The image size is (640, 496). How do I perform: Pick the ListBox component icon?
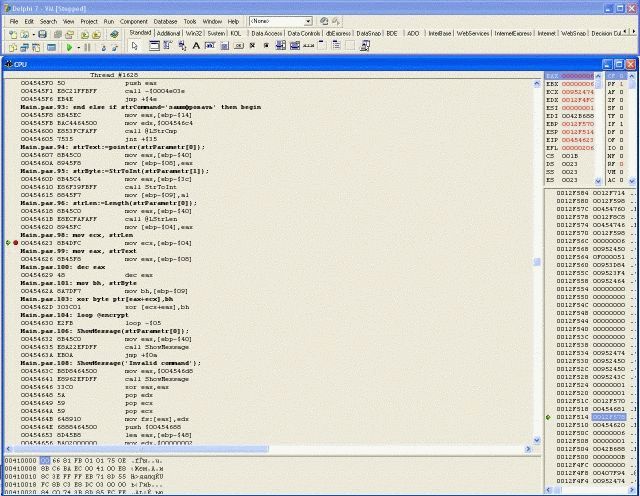(x=280, y=46)
